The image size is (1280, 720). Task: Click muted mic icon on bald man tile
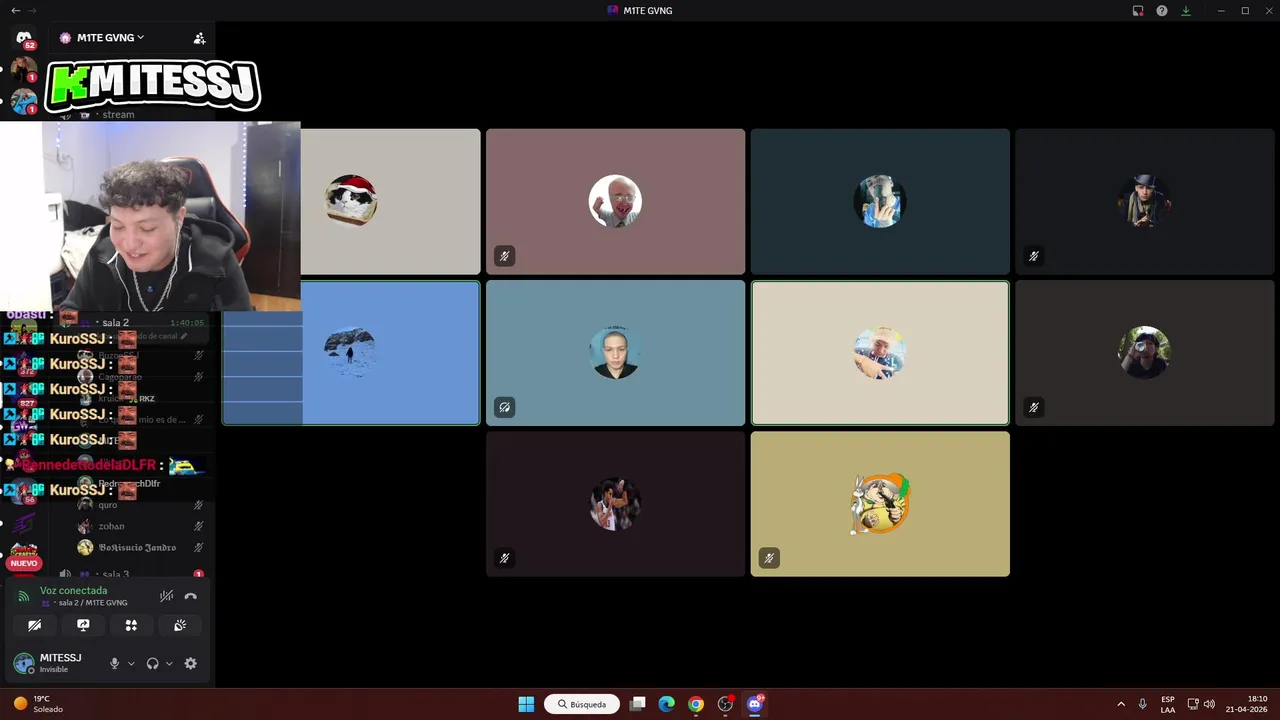point(504,256)
